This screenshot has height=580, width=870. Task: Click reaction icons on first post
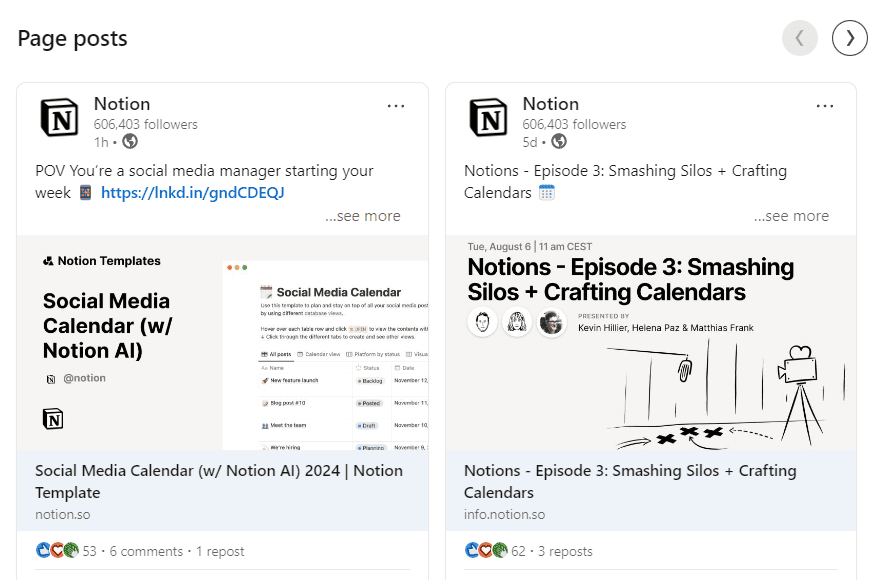(x=57, y=551)
